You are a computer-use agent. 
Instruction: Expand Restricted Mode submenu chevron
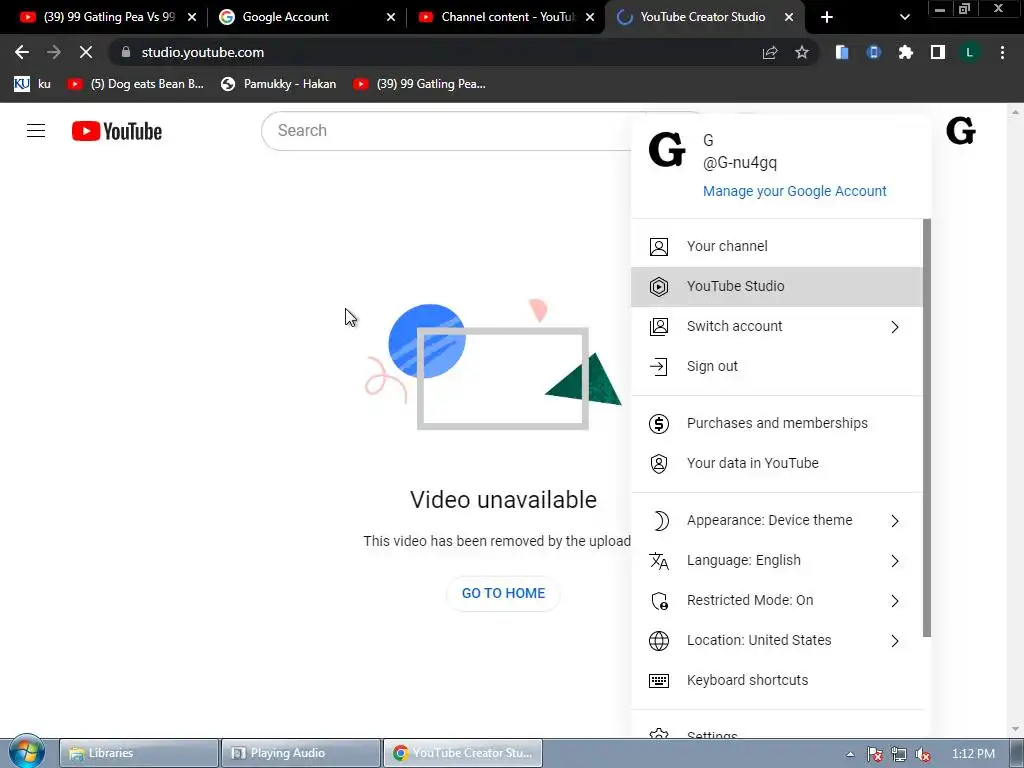pos(895,601)
